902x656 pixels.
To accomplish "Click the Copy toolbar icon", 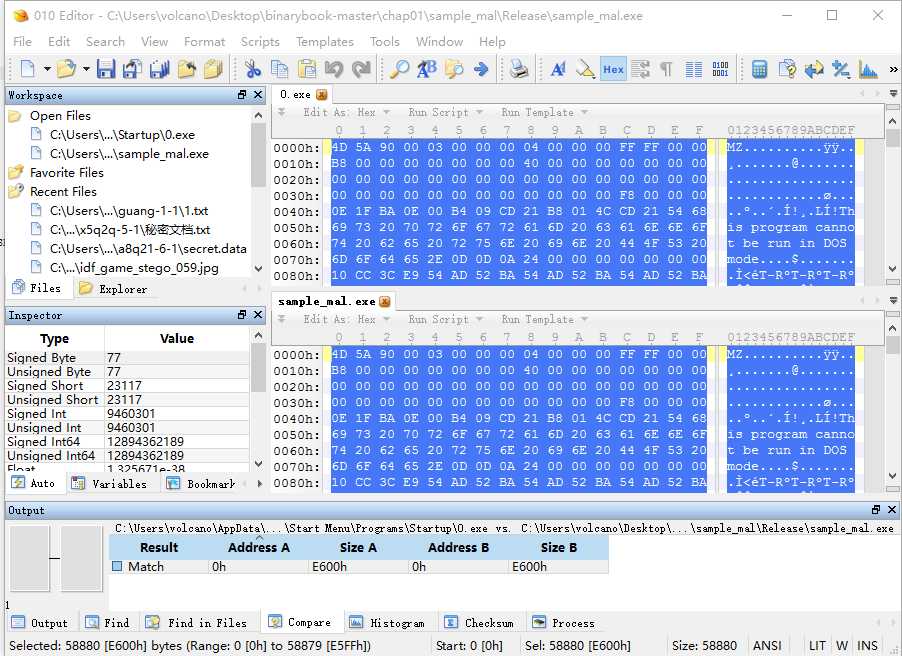I will tap(280, 70).
